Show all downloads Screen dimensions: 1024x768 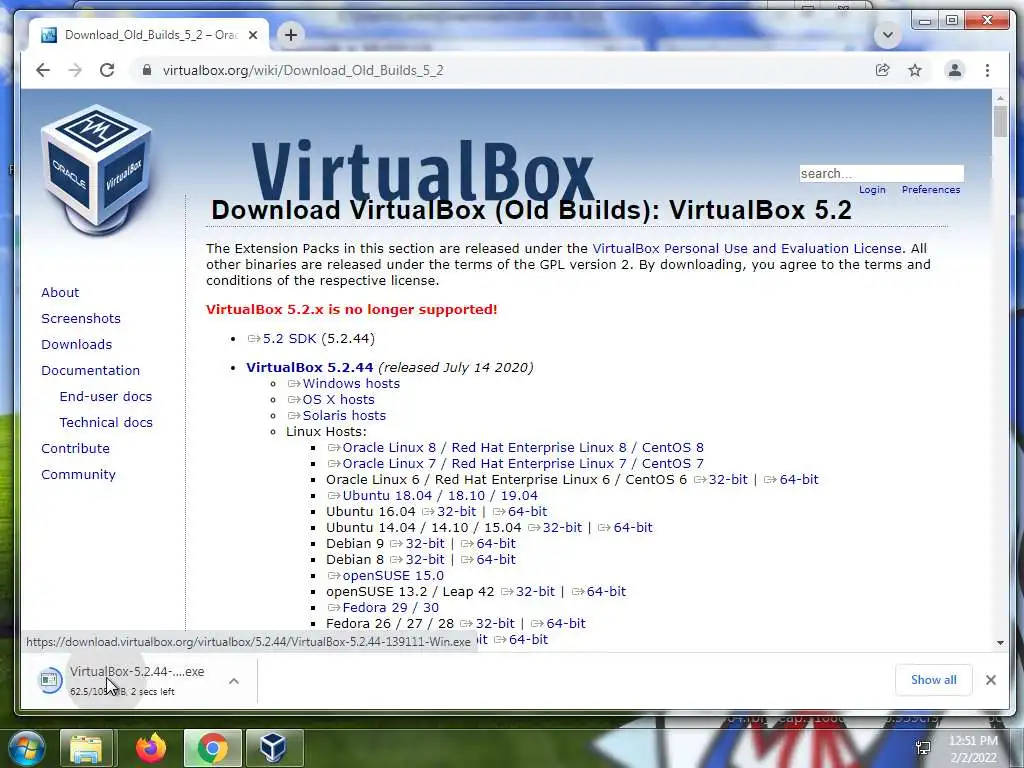(933, 680)
